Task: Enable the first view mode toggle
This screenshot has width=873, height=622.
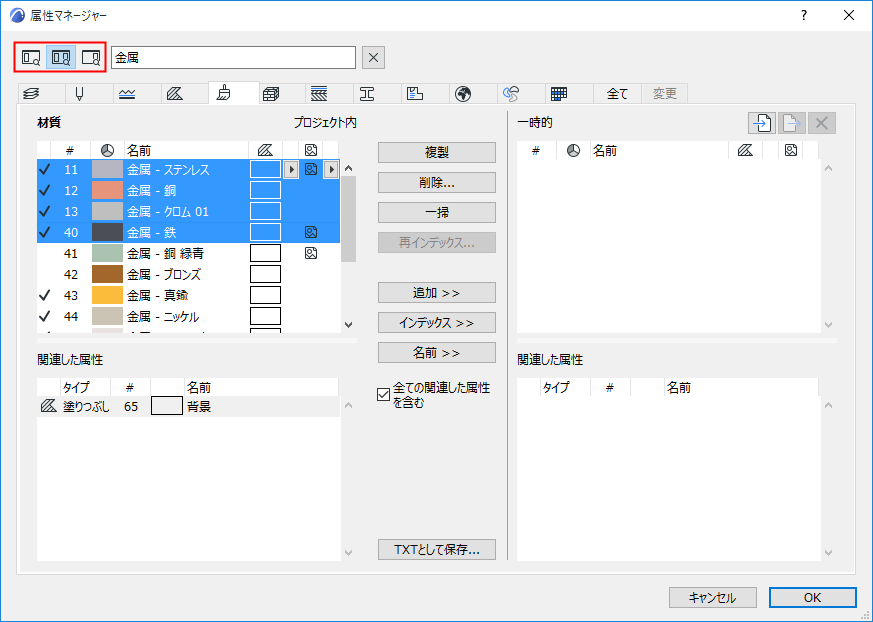Action: [31, 57]
